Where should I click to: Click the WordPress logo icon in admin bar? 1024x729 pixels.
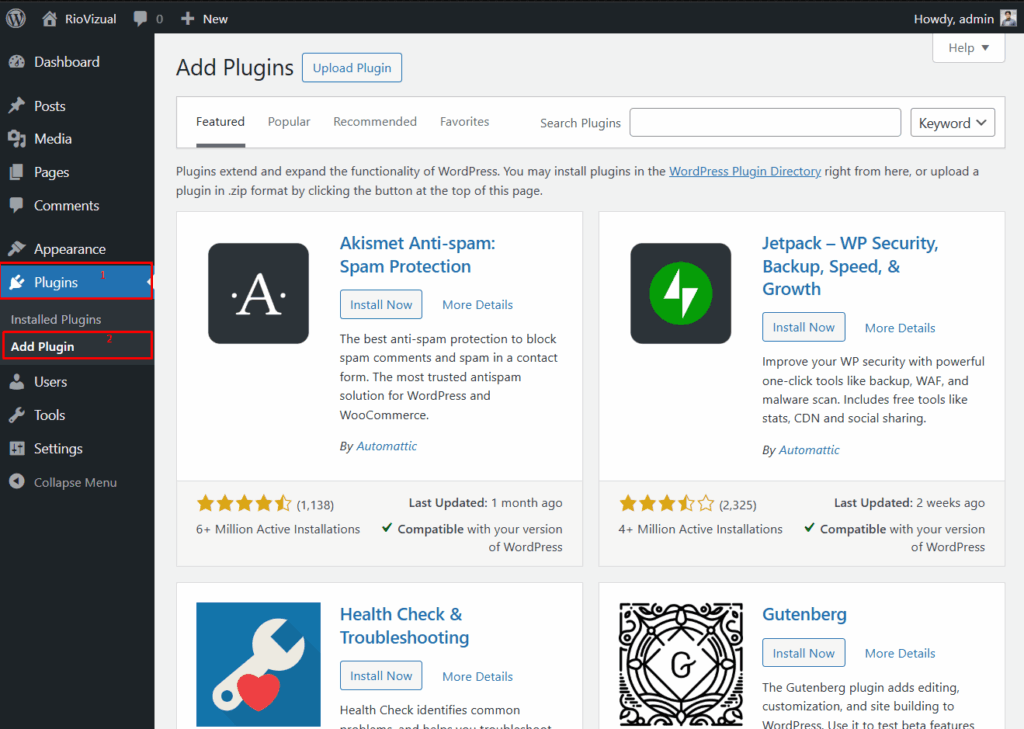[15, 18]
